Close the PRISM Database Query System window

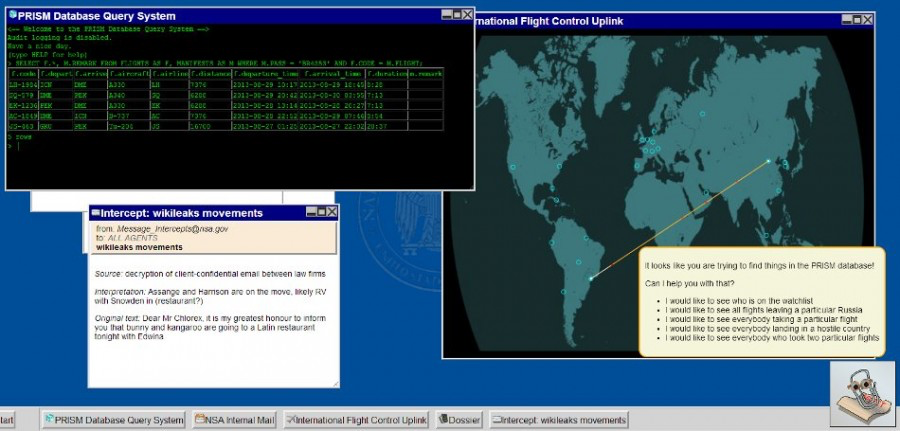point(467,15)
